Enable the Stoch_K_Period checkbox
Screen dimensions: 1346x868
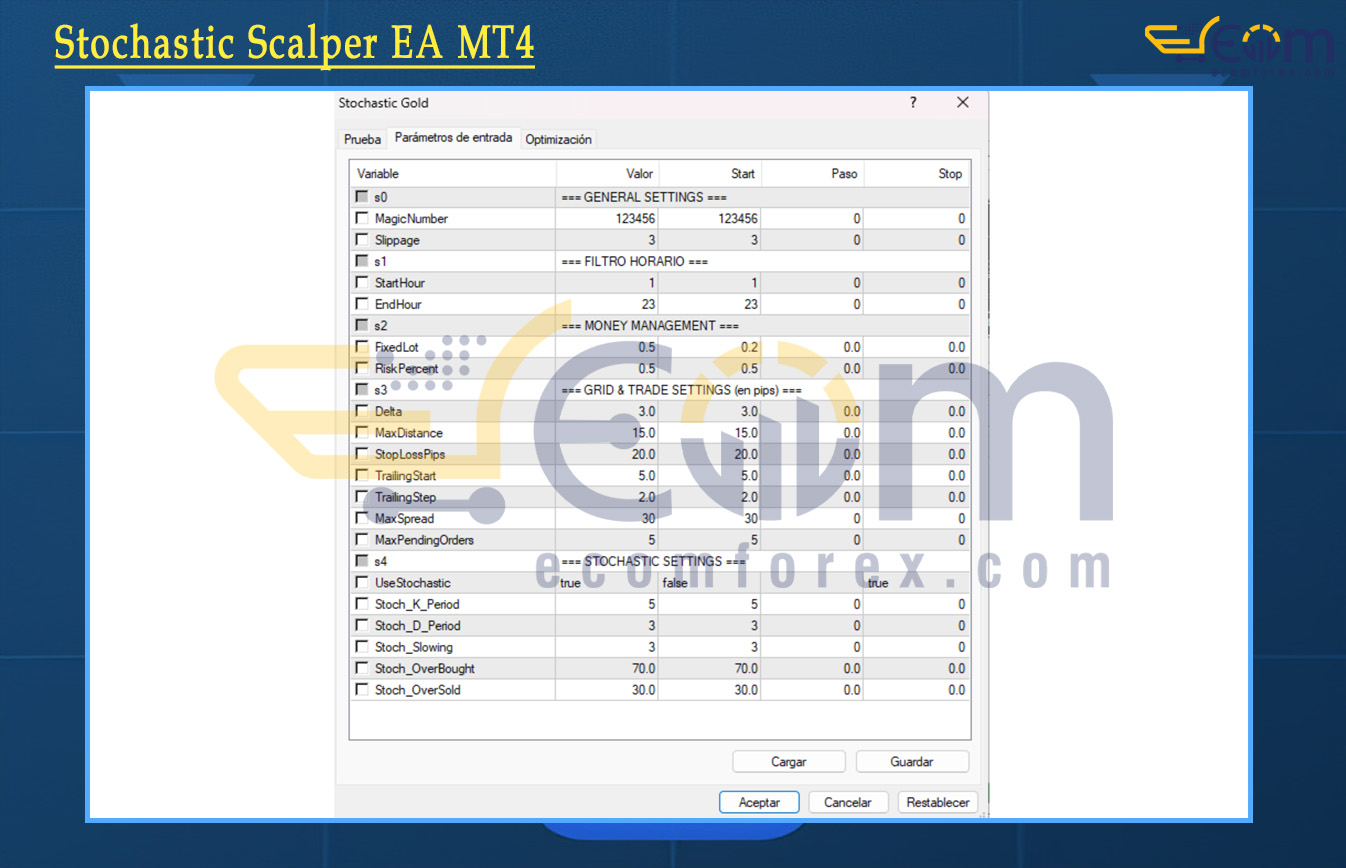[362, 604]
